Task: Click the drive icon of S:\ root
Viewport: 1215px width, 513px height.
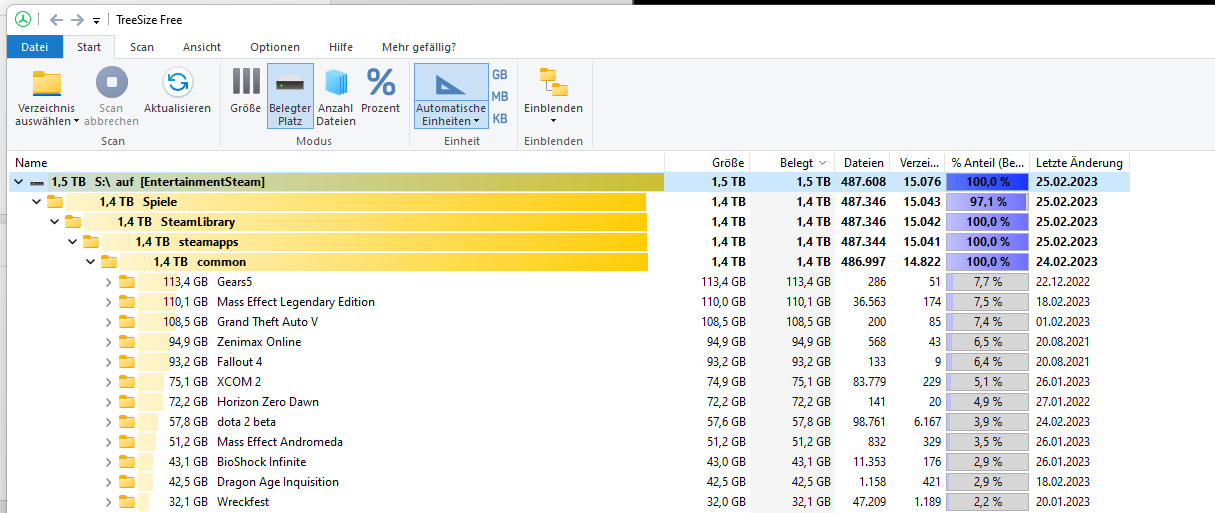Action: coord(37,183)
